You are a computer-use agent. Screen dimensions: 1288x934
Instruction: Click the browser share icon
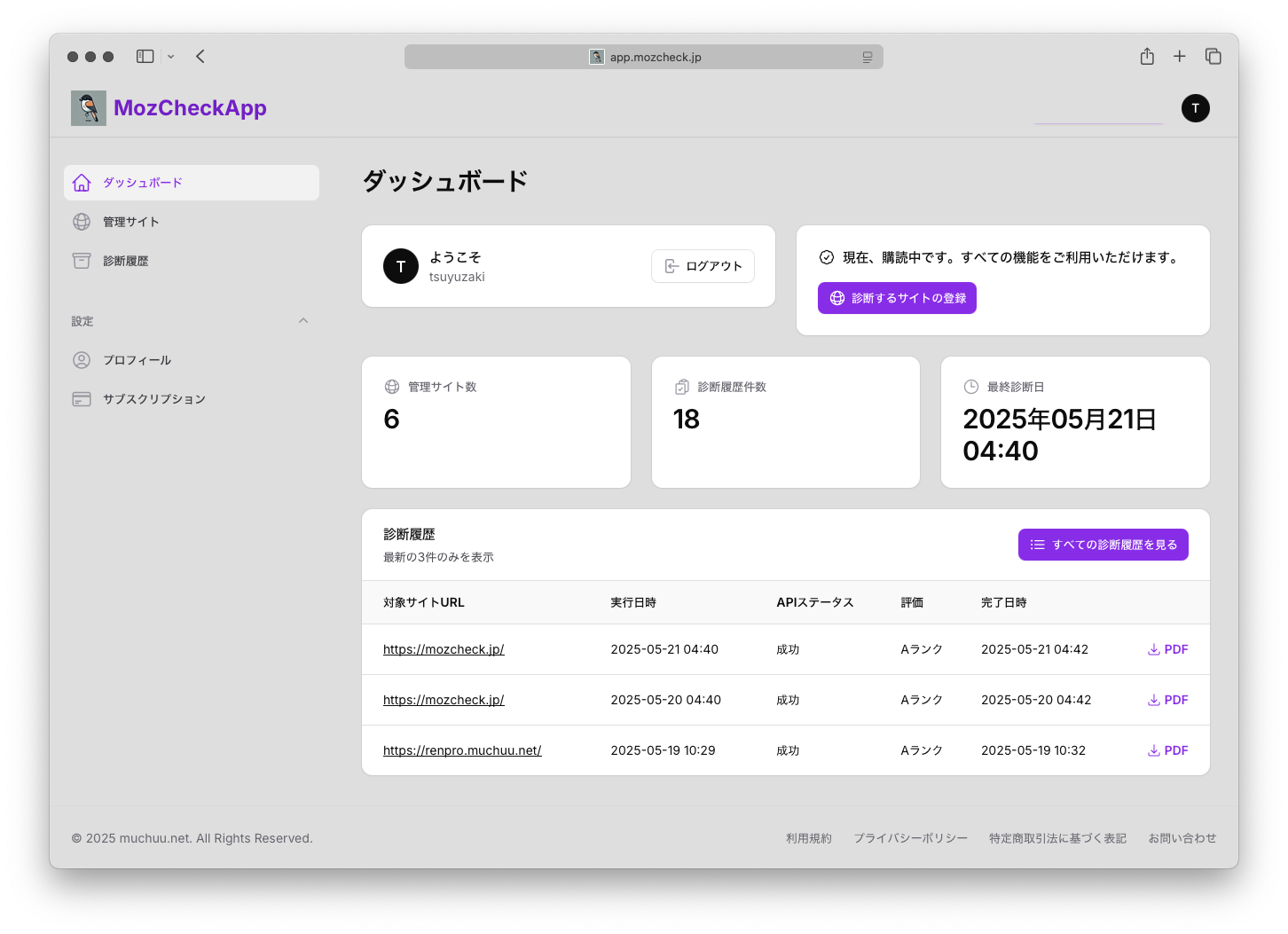coord(1147,57)
